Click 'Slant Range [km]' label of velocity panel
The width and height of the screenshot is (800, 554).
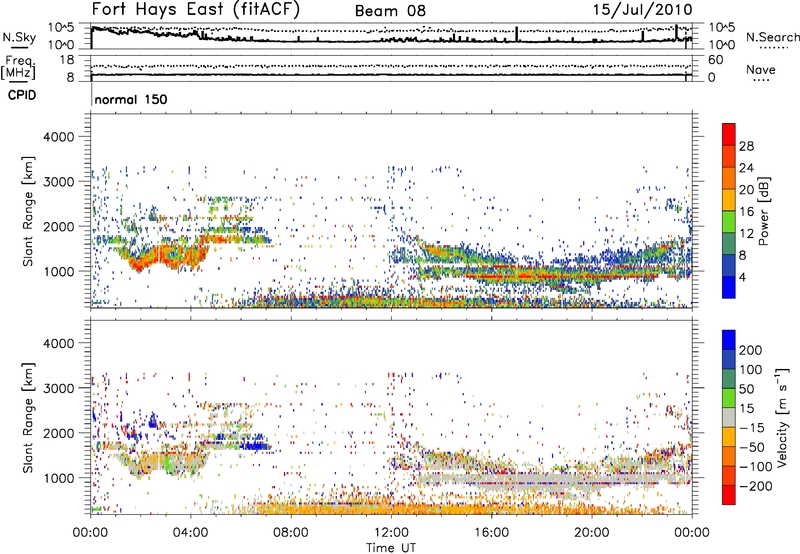28,417
